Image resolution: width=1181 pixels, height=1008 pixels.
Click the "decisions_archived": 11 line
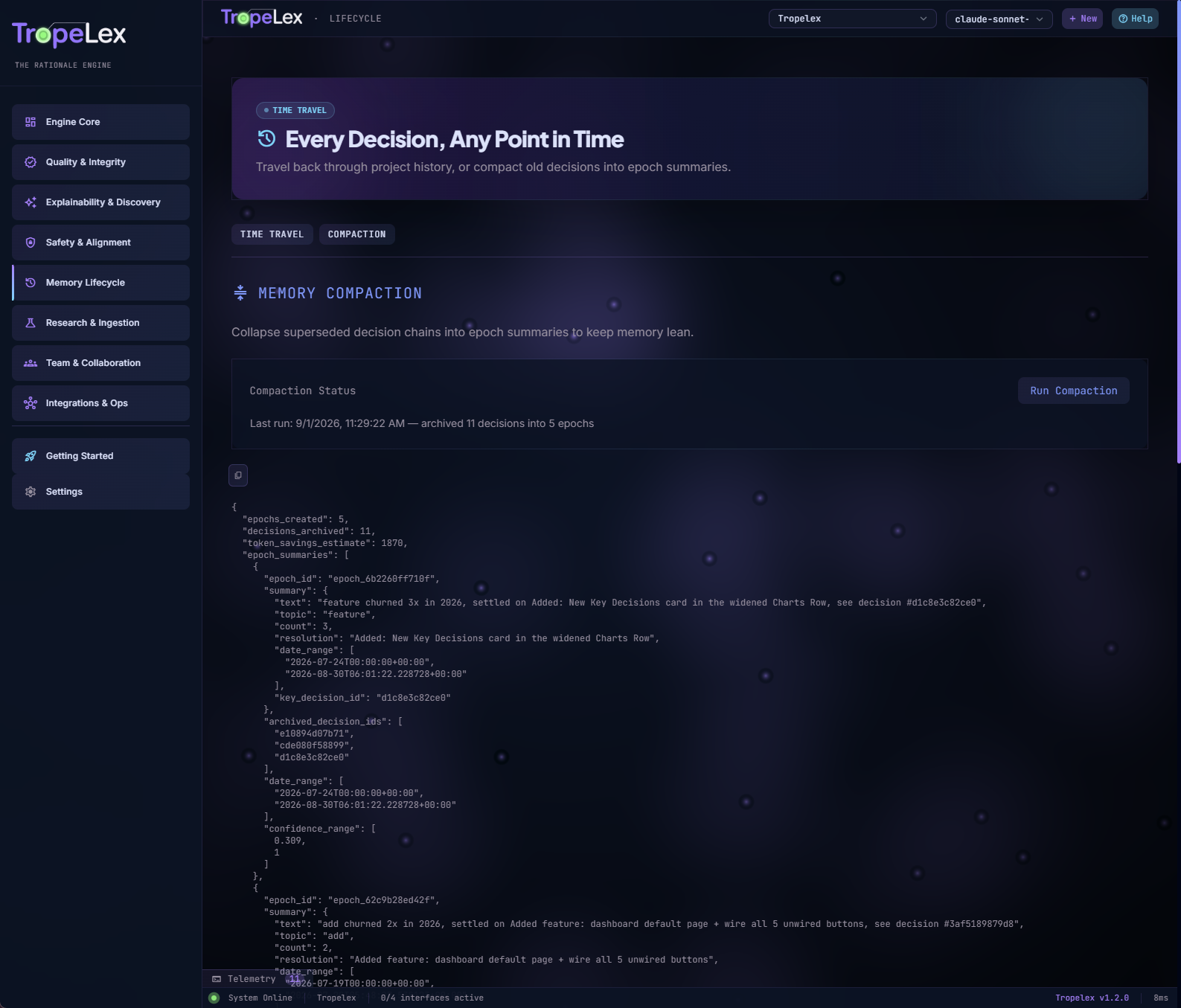[309, 531]
